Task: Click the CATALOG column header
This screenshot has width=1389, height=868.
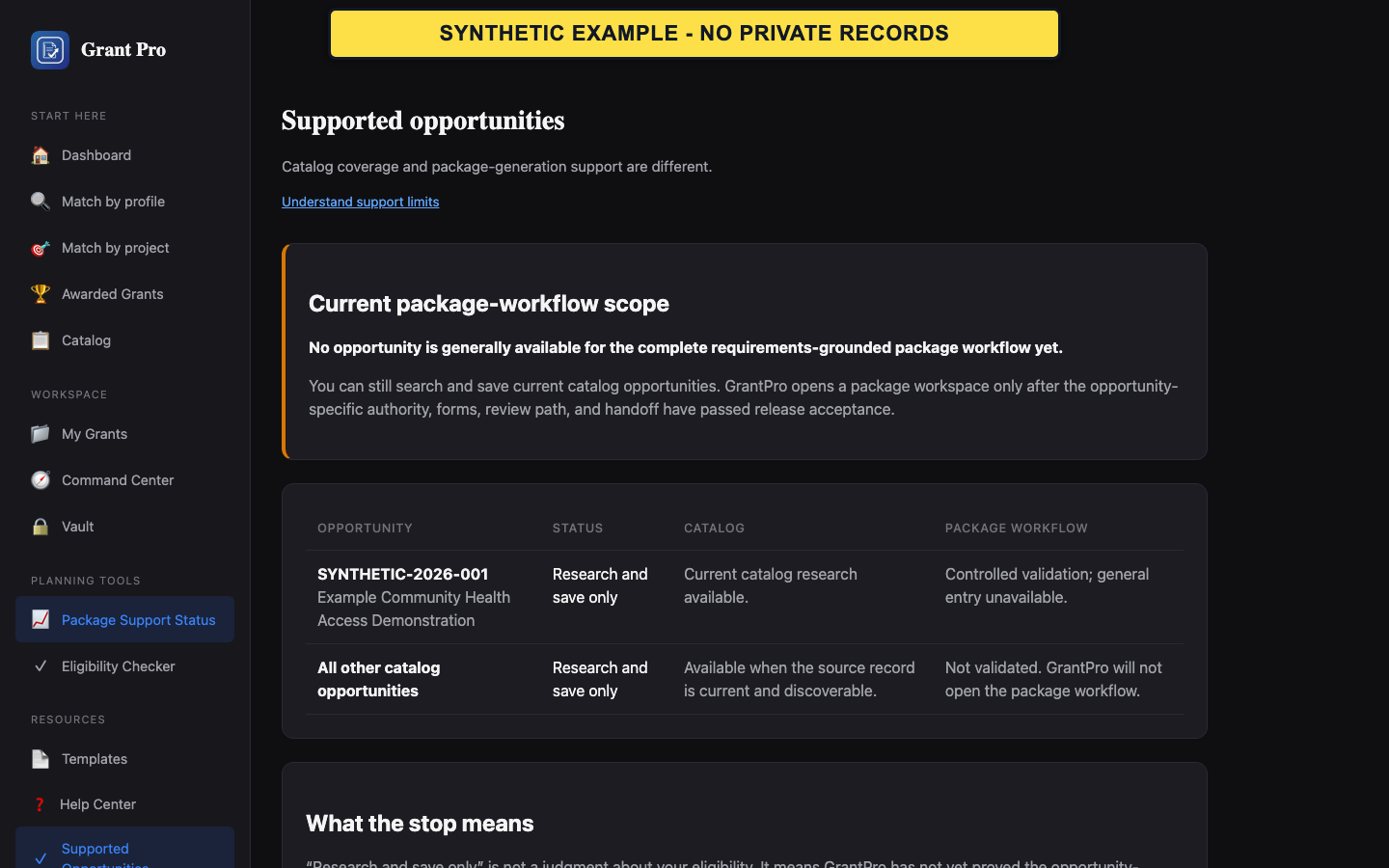Action: [714, 529]
